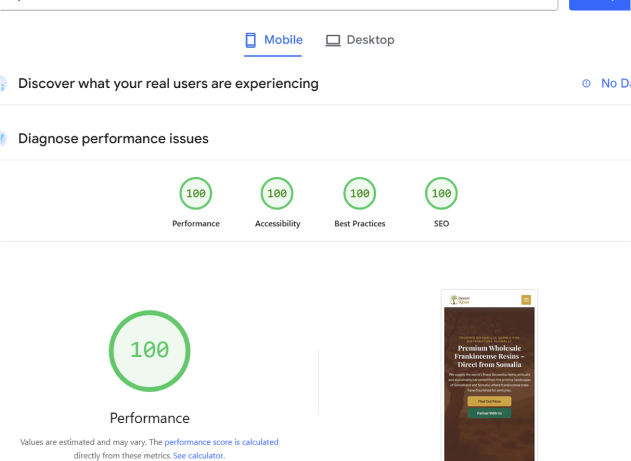Open the 'See calculator' link

tap(199, 455)
